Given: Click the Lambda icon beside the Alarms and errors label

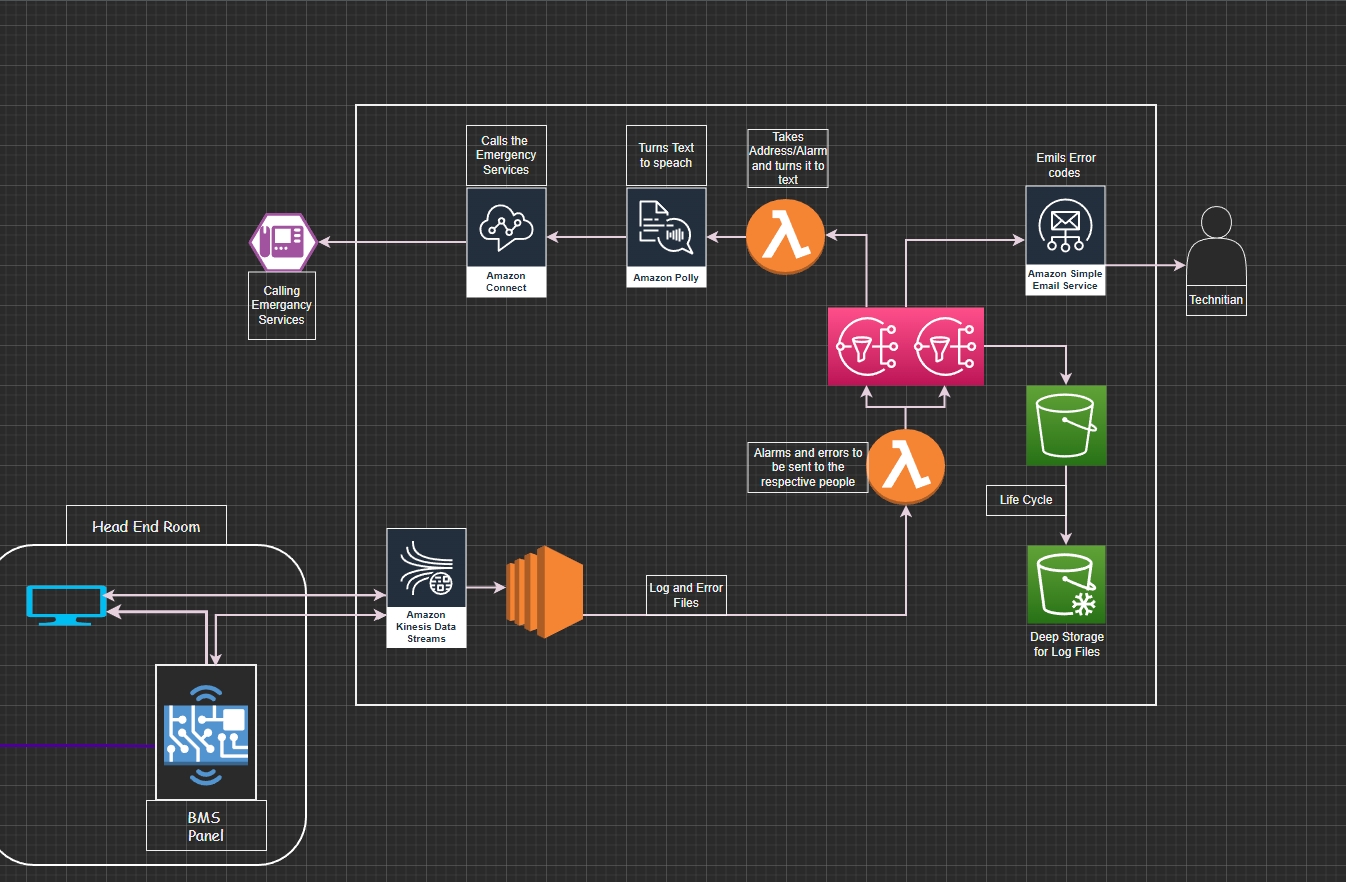Looking at the screenshot, I should click(x=906, y=465).
